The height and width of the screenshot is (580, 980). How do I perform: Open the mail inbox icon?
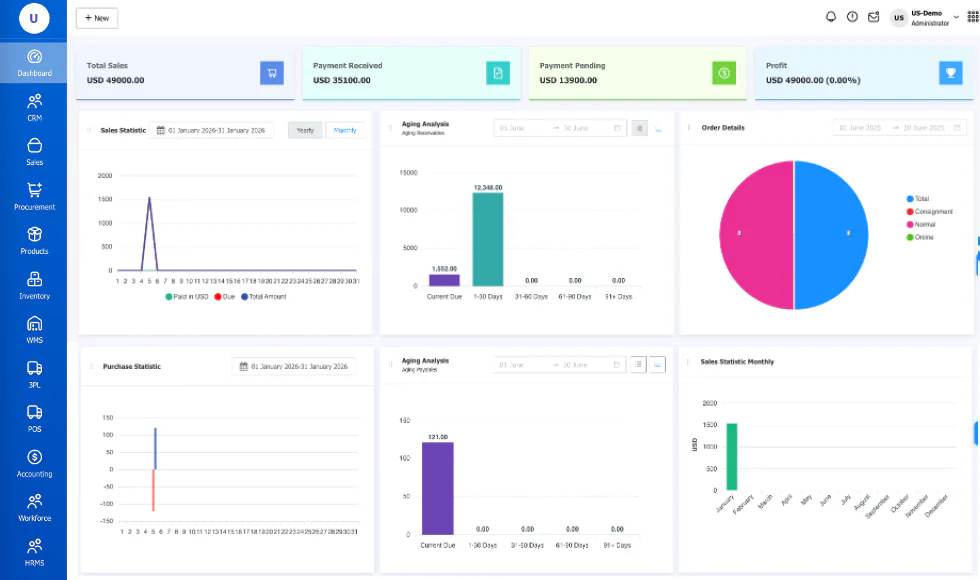pyautogui.click(x=873, y=17)
